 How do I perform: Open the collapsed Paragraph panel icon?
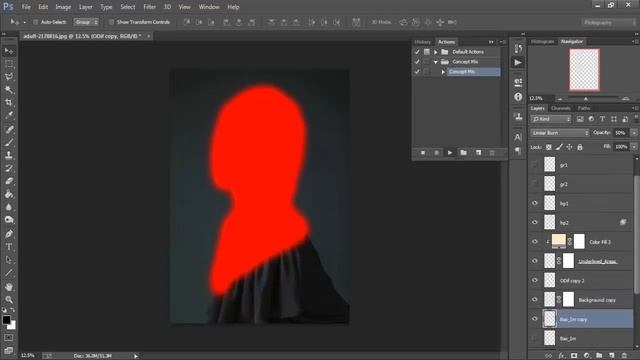click(x=518, y=151)
